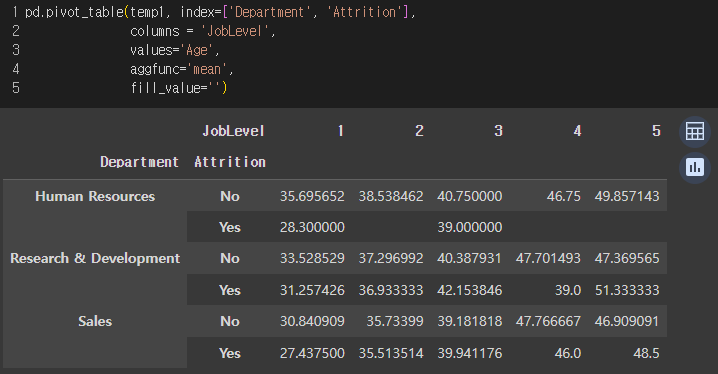718x374 pixels.
Task: Place cursor on the fill_value code line
Action: (x=179, y=88)
